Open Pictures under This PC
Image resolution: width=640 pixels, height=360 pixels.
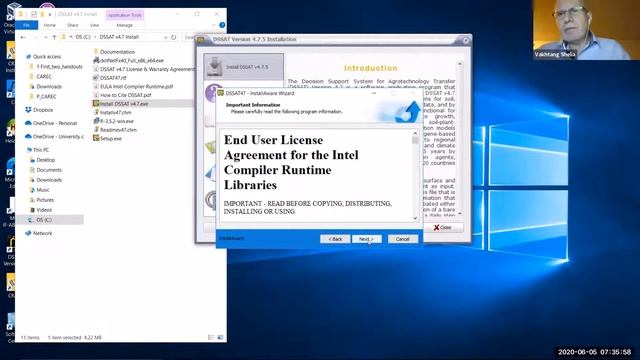pyautogui.click(x=45, y=200)
